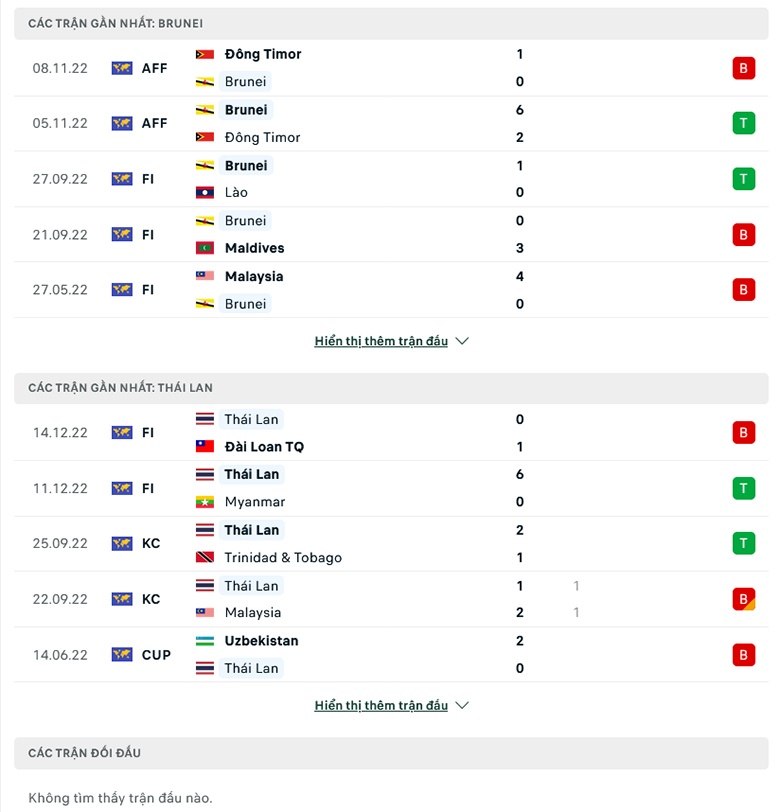Select the highlighted Thái Lan team versus Myanmar
Viewport: 780px width, 812px height.
click(251, 474)
